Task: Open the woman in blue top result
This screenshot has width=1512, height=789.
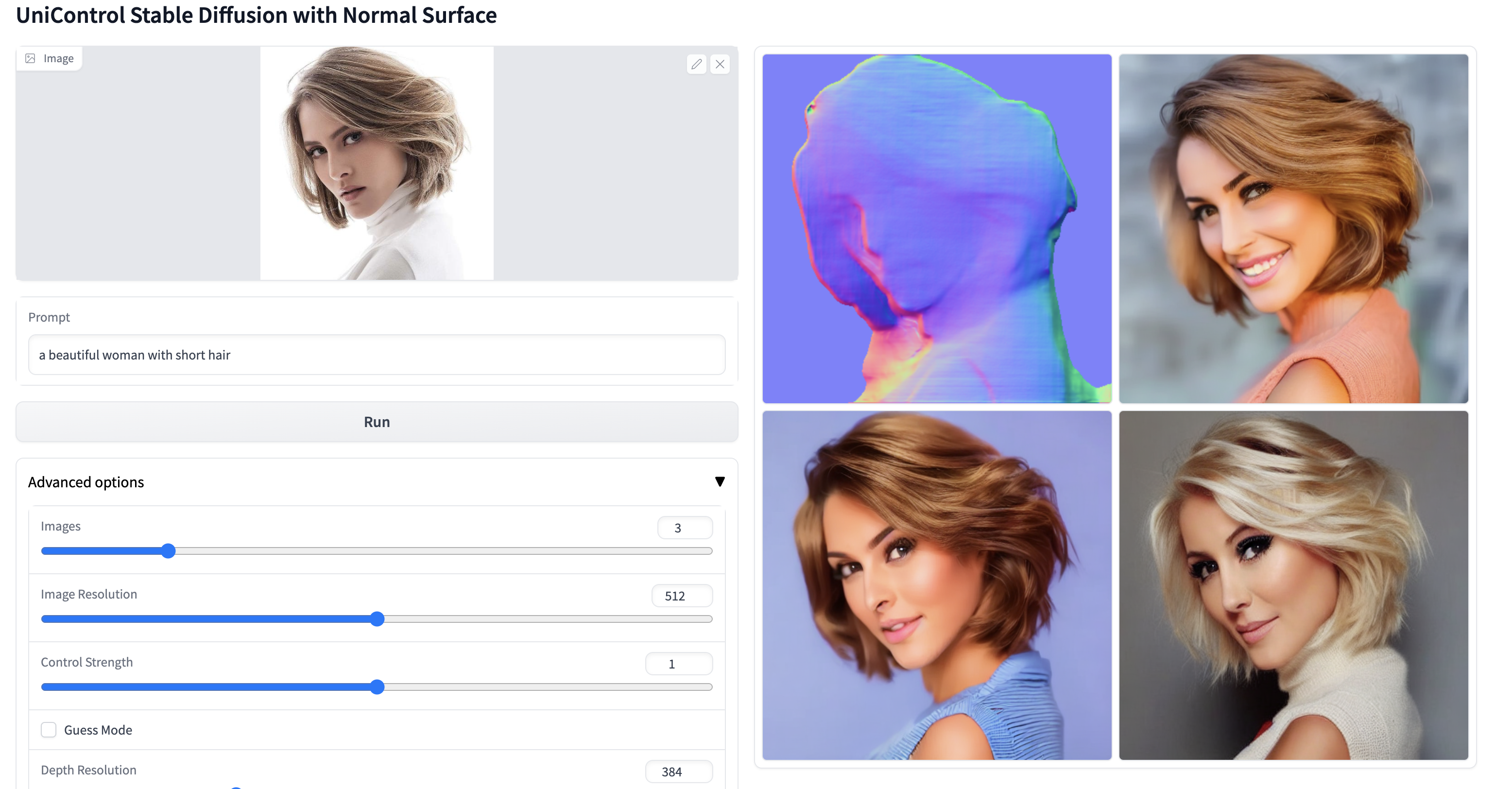Action: [x=937, y=585]
